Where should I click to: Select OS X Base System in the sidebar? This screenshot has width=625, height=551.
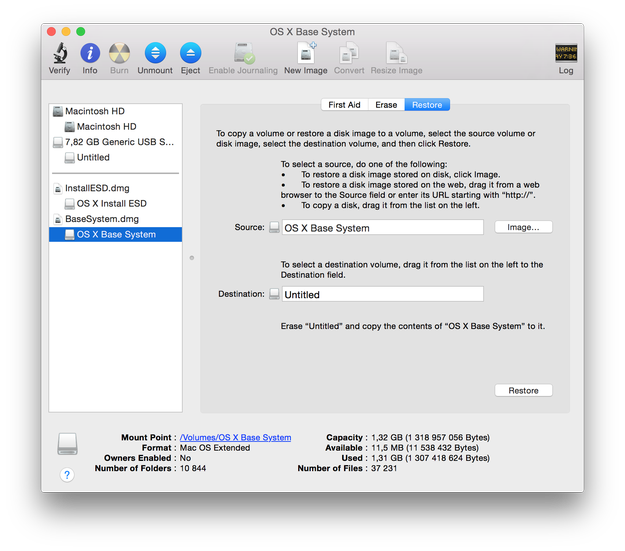pos(115,234)
